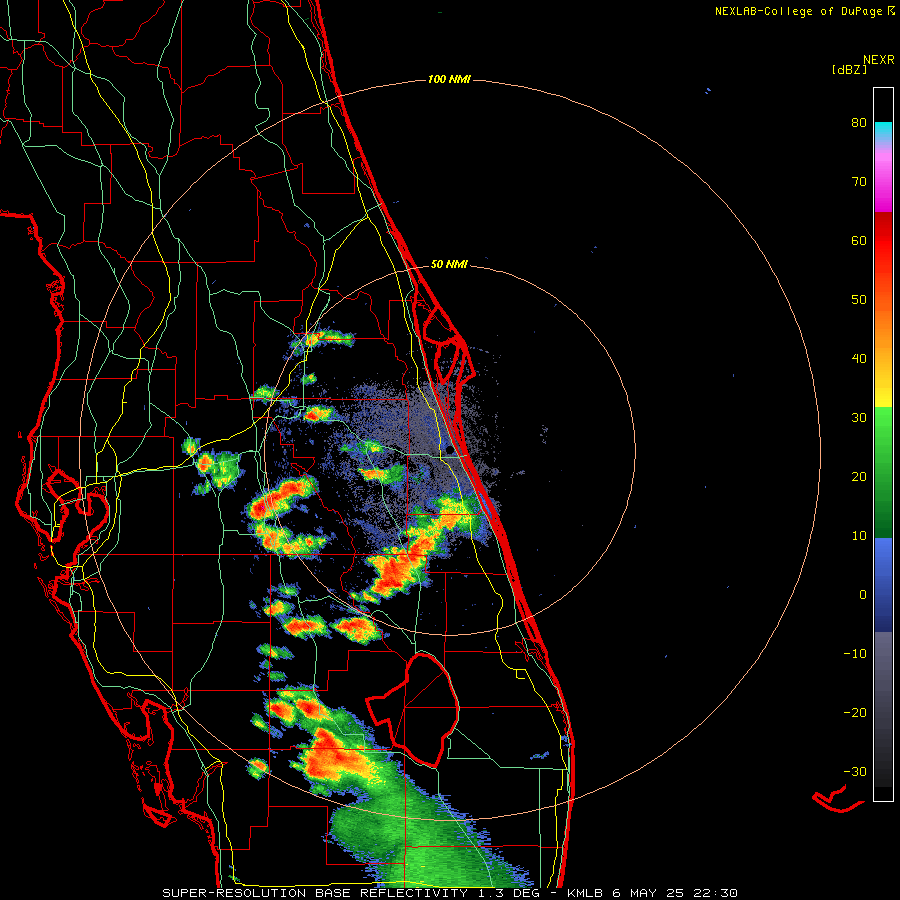Click the green segment of the color bar
The width and height of the screenshot is (900, 900).
point(883,472)
